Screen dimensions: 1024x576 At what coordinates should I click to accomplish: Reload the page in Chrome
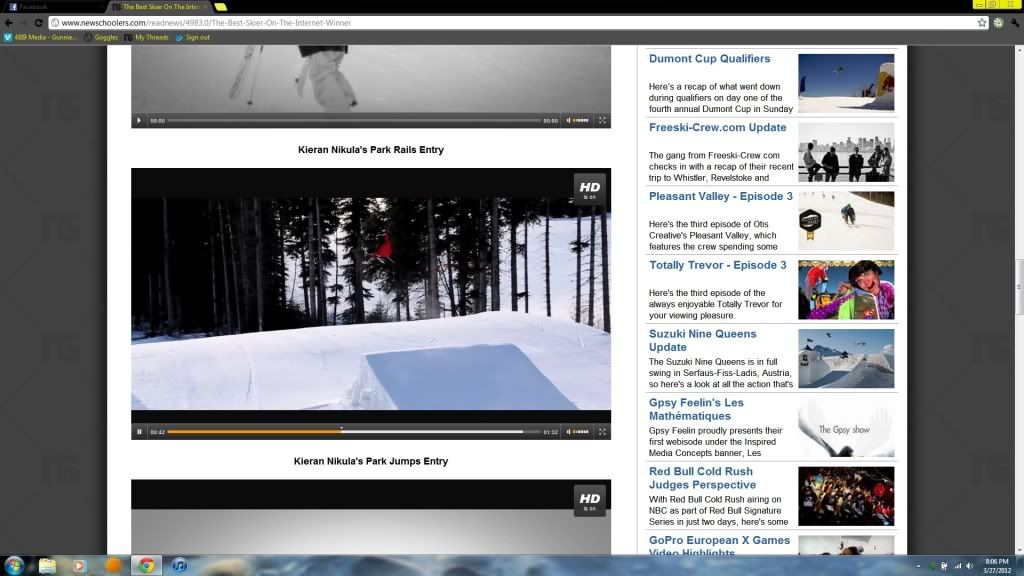(x=39, y=22)
